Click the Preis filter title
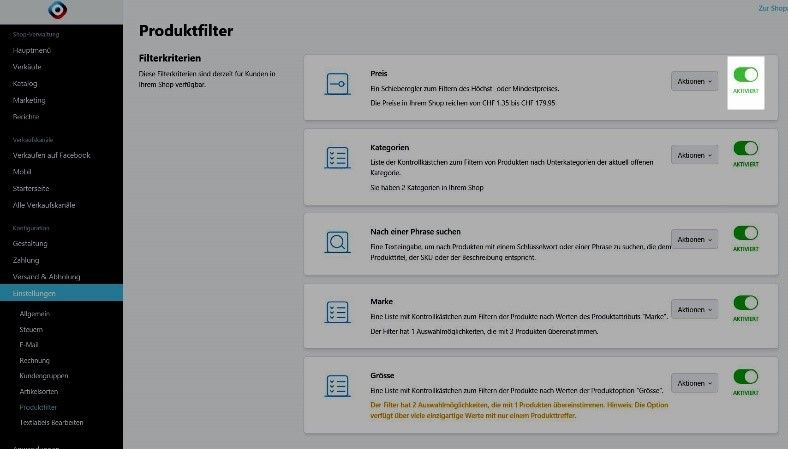 [x=379, y=73]
